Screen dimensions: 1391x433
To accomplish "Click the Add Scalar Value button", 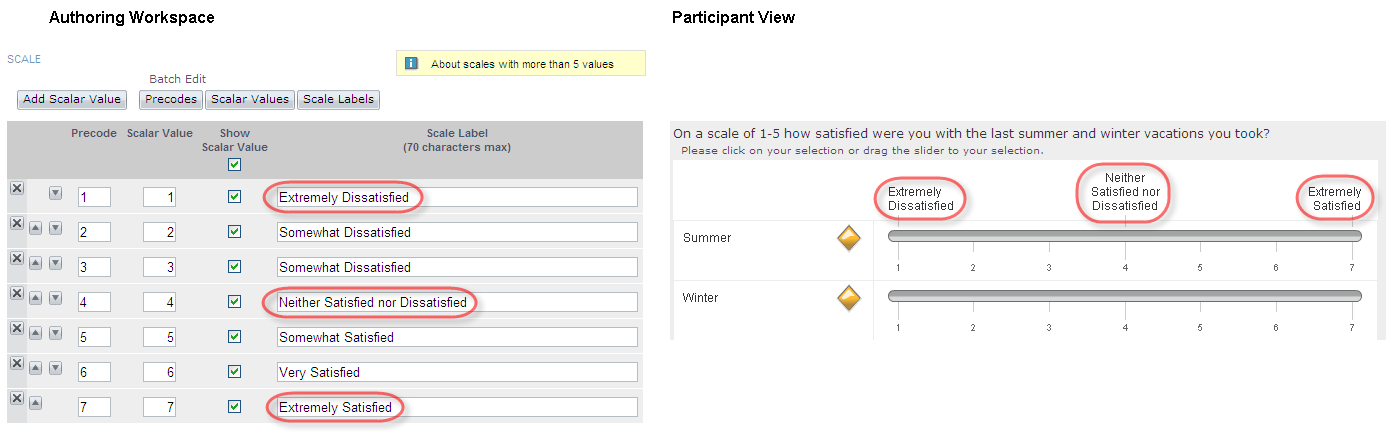I will click(72, 99).
